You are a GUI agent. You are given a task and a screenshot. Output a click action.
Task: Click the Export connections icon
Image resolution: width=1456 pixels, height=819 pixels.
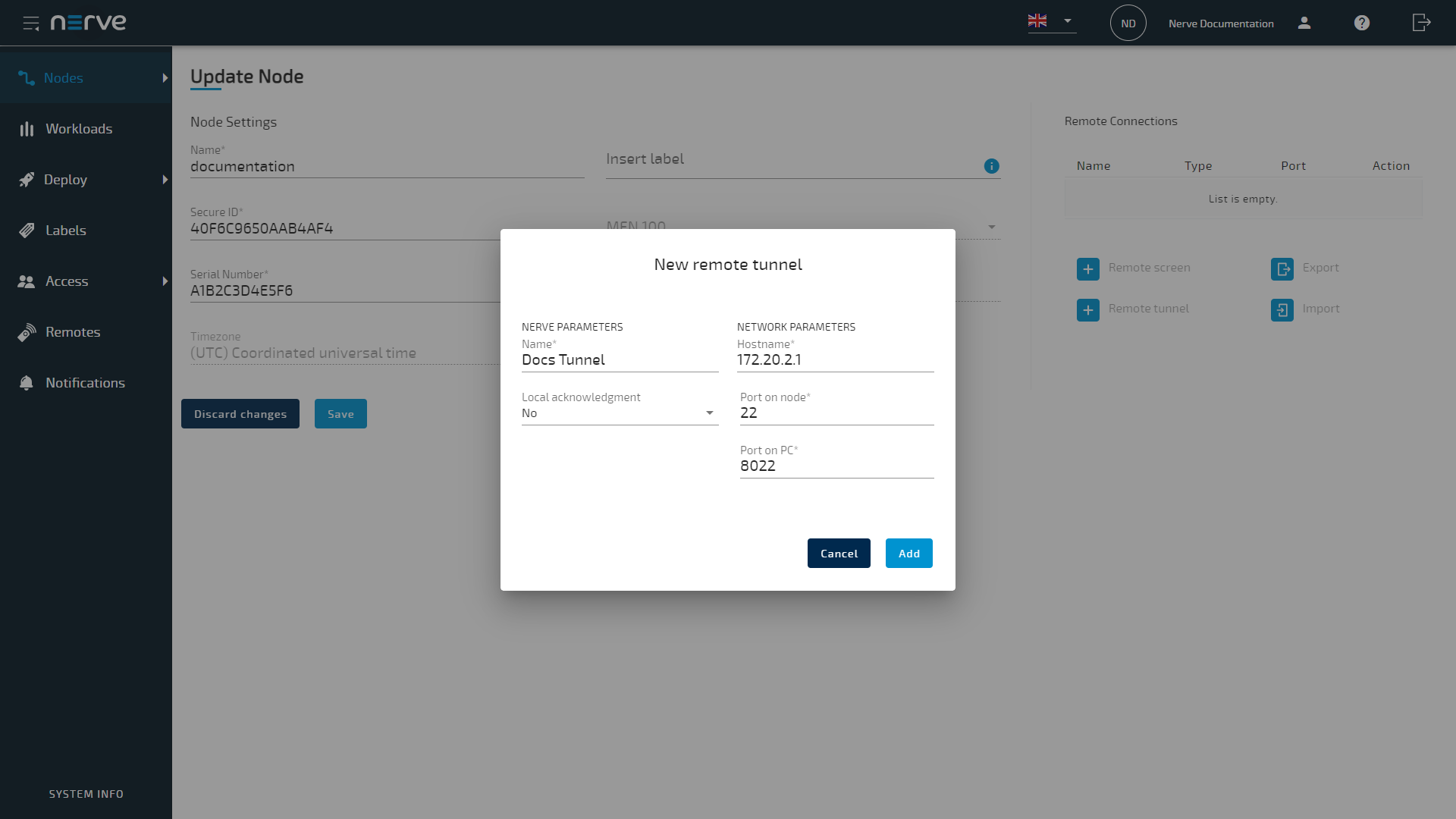pos(1282,268)
